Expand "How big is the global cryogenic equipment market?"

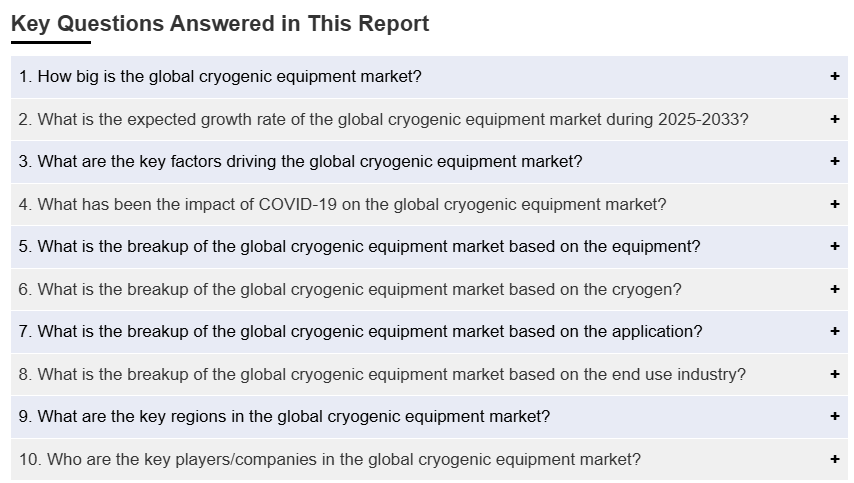coord(220,77)
